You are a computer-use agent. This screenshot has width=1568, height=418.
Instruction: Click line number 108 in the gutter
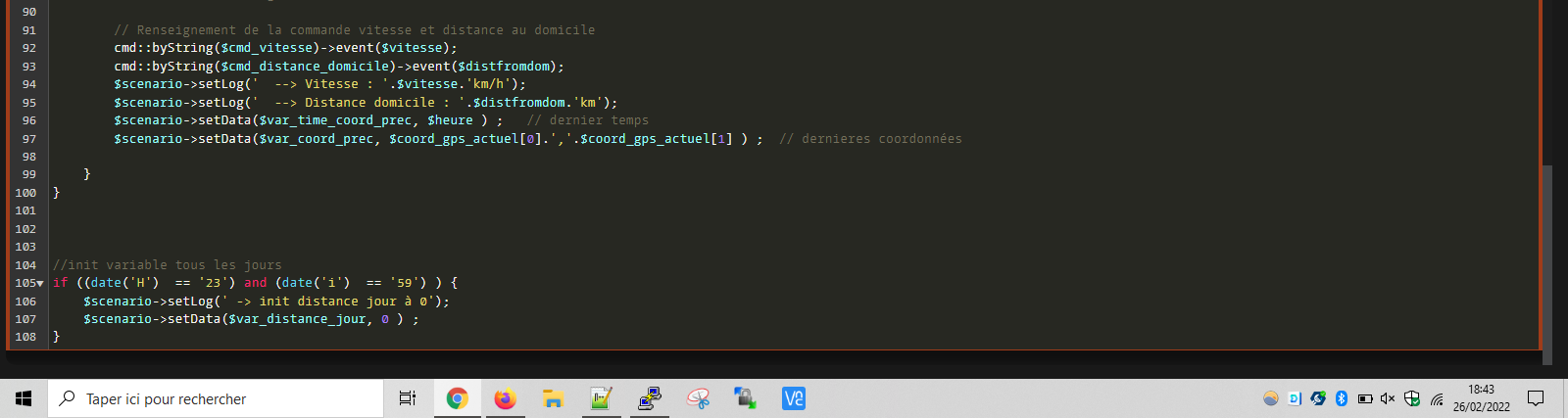(25, 337)
